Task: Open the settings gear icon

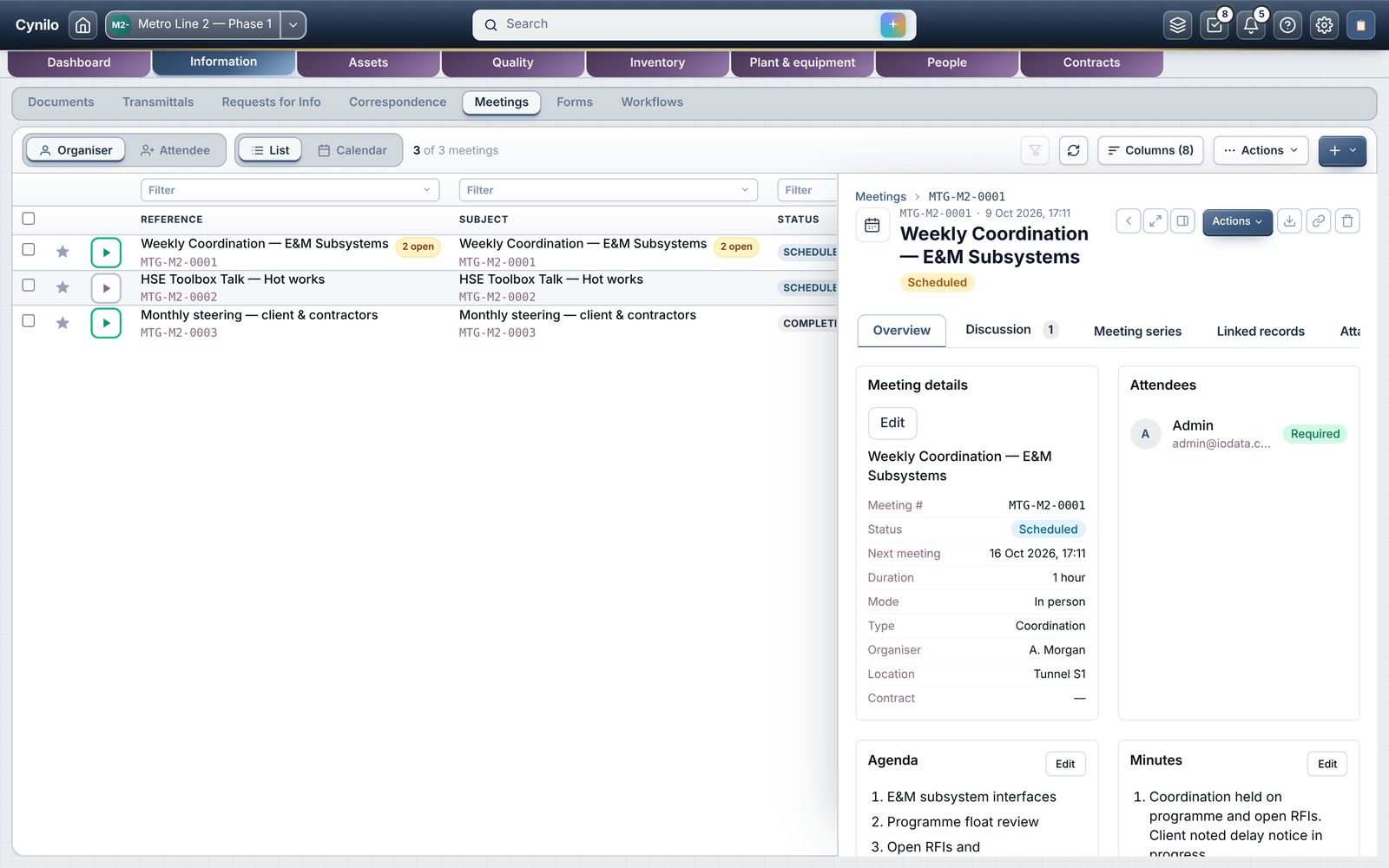Action: (1324, 25)
